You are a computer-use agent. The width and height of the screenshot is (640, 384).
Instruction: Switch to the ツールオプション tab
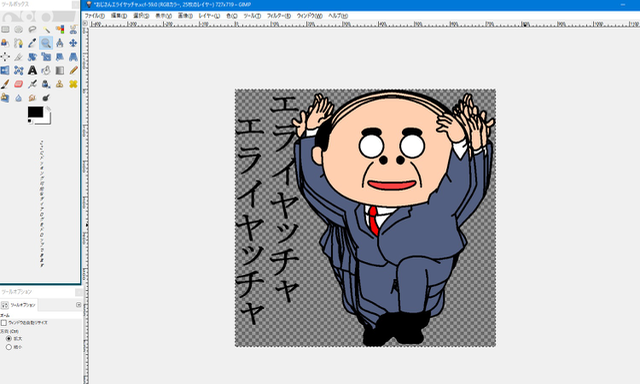pos(18,305)
